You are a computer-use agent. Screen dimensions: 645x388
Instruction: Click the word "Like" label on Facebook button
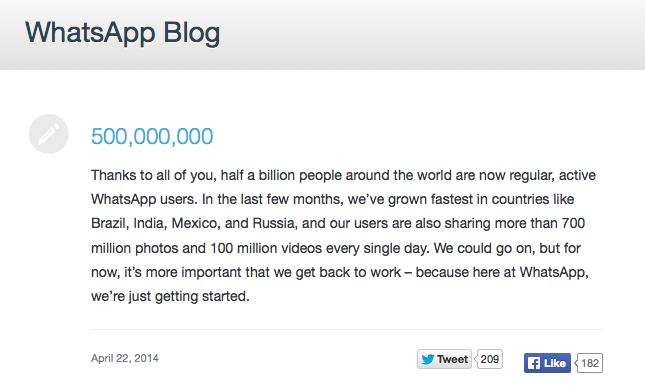[x=555, y=363]
